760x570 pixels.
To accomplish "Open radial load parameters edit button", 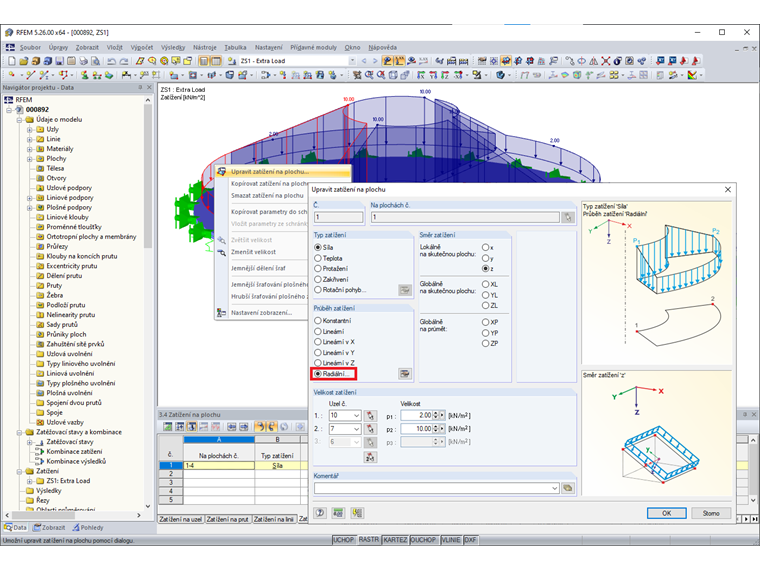I will point(405,374).
